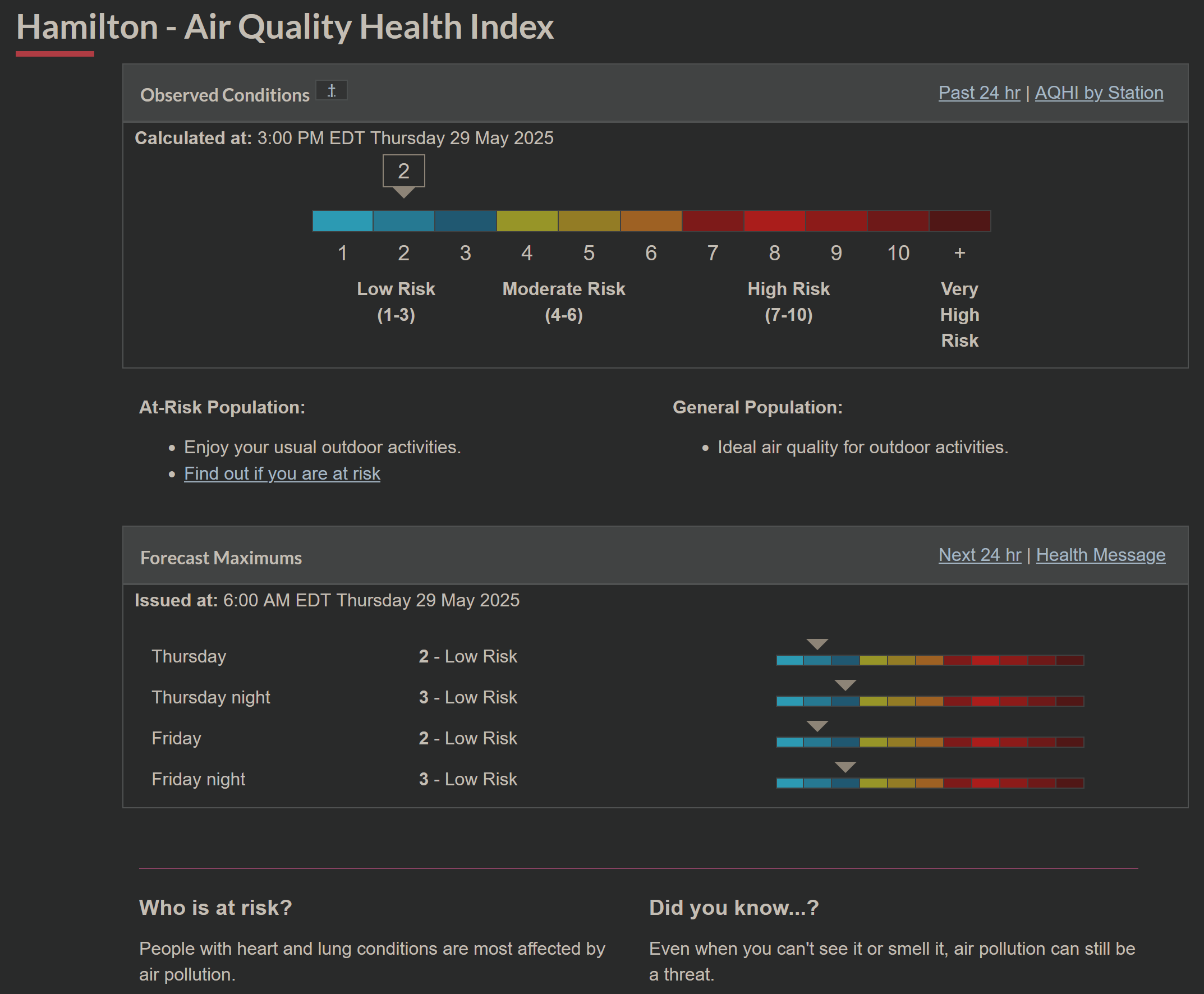Viewport: 1204px width, 994px height.
Task: Click the orange level 6 segment
Action: tap(651, 221)
